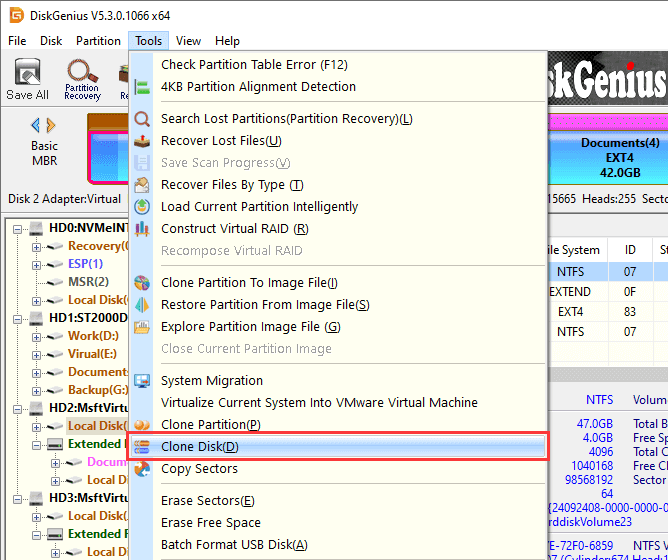Click the Recover Lost Files icon
The image size is (668, 560).
coord(142,141)
